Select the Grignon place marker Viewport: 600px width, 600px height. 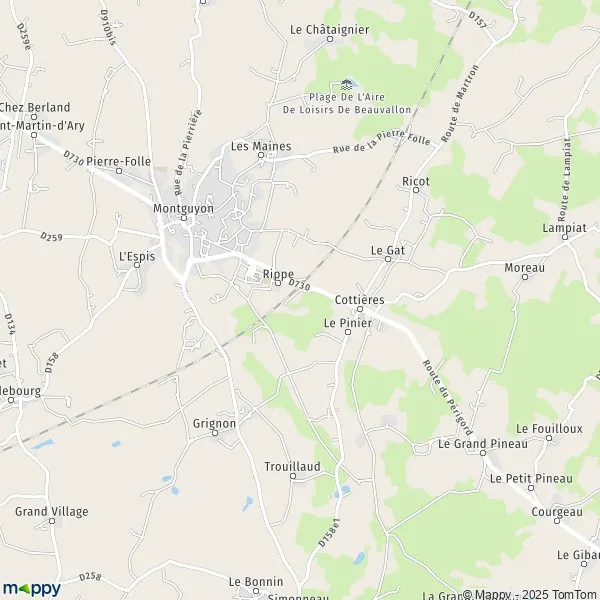215,433
